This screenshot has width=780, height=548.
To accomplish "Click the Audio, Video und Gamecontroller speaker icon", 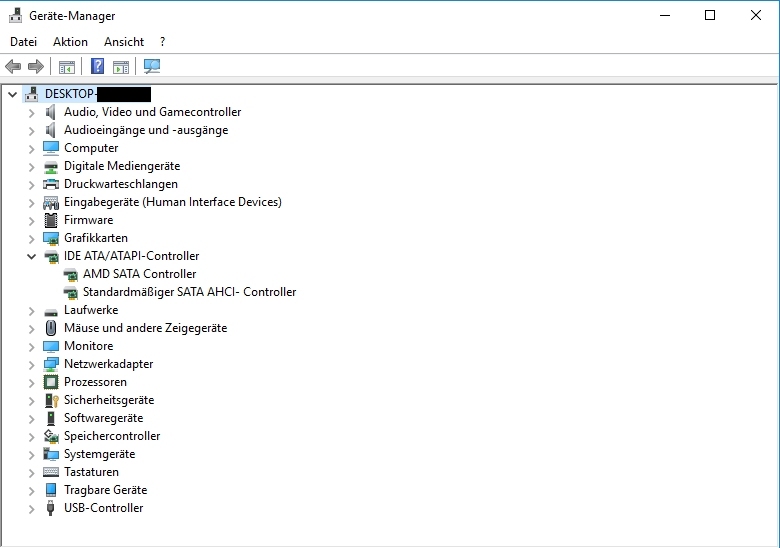I will tap(51, 112).
